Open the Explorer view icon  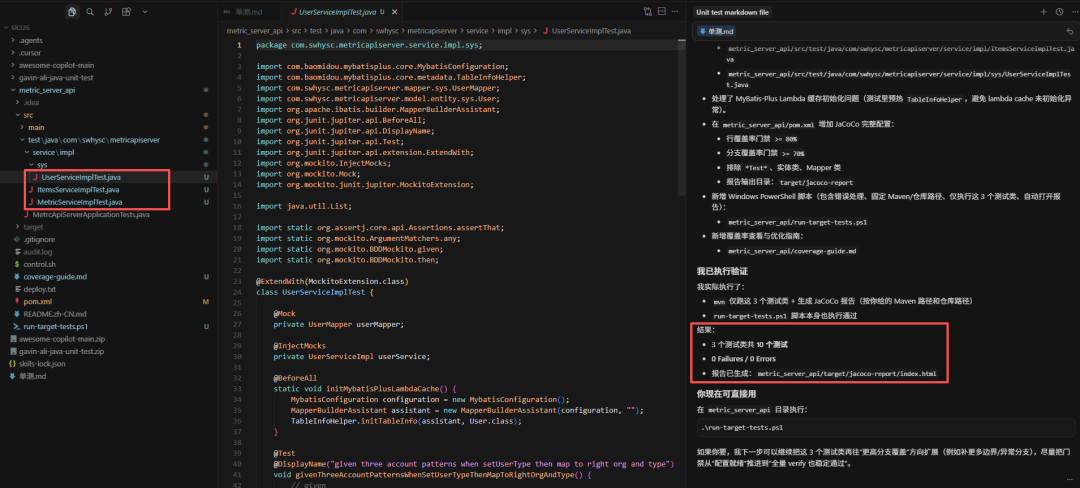72,12
